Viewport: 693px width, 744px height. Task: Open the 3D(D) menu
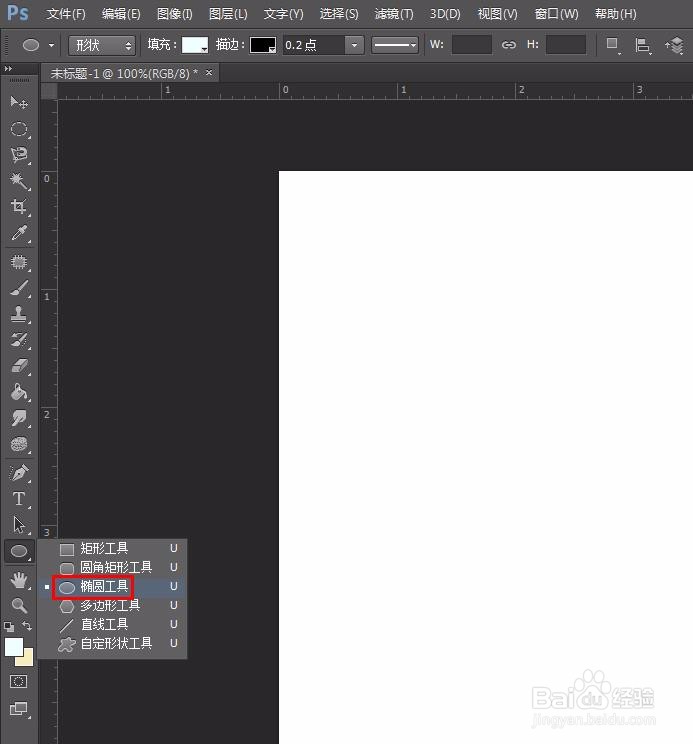tap(445, 14)
